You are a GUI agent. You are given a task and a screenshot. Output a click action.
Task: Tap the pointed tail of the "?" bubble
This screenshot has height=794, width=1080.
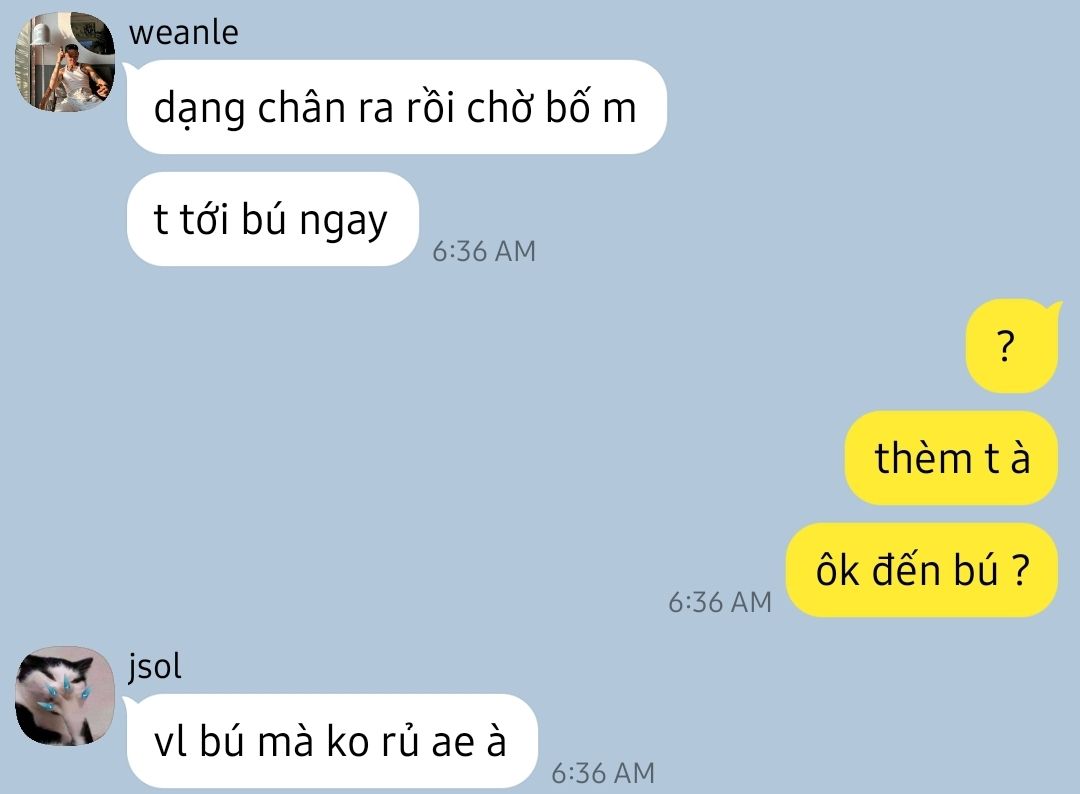[x=1053, y=306]
